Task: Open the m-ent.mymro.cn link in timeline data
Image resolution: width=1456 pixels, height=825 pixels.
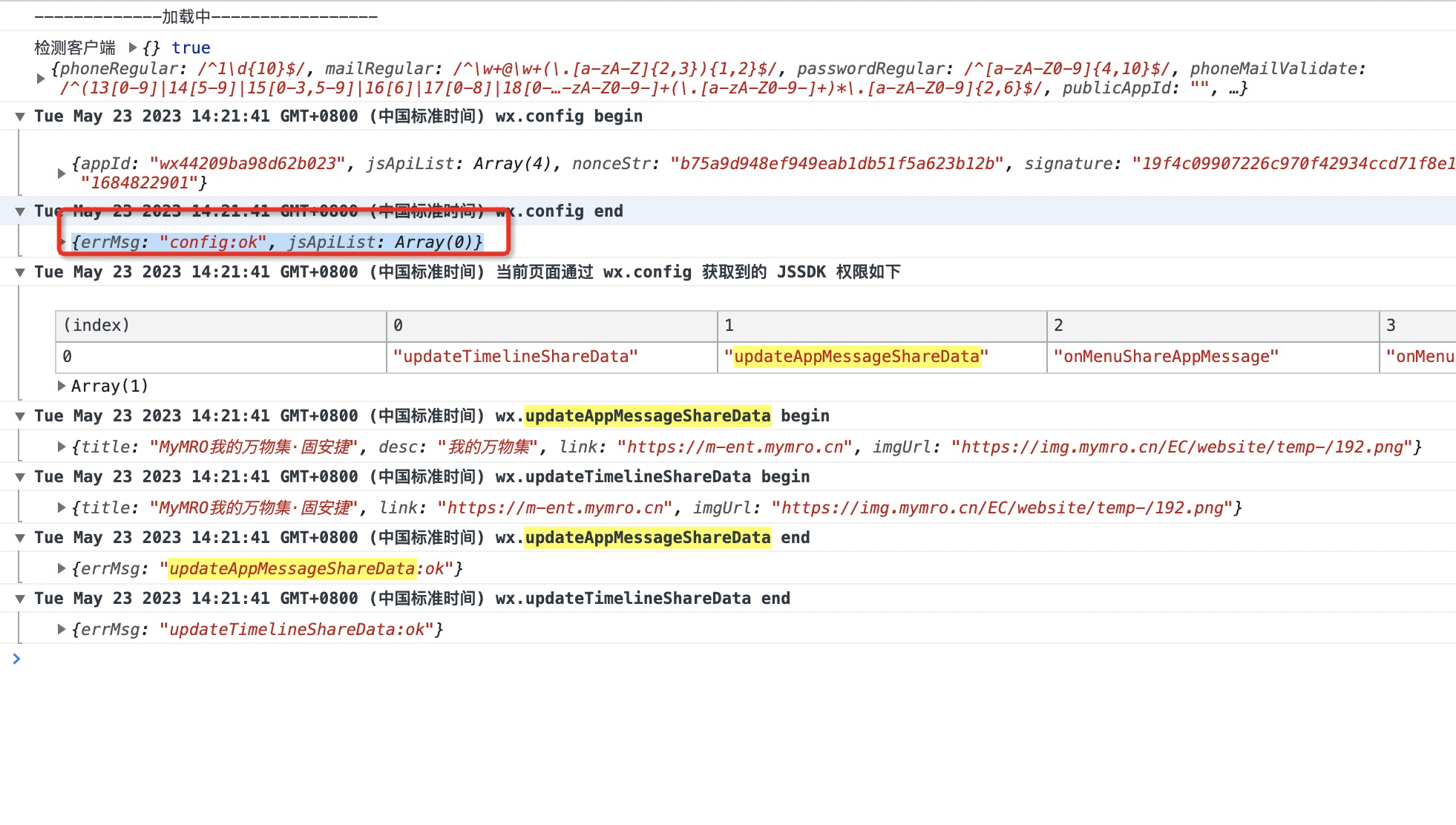Action: click(x=554, y=508)
